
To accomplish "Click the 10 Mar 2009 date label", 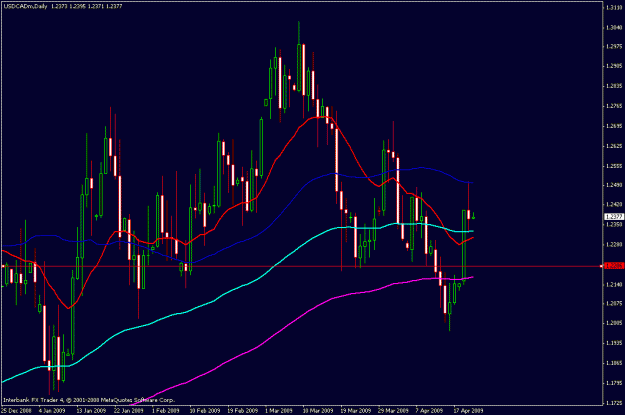I will [x=318, y=411].
